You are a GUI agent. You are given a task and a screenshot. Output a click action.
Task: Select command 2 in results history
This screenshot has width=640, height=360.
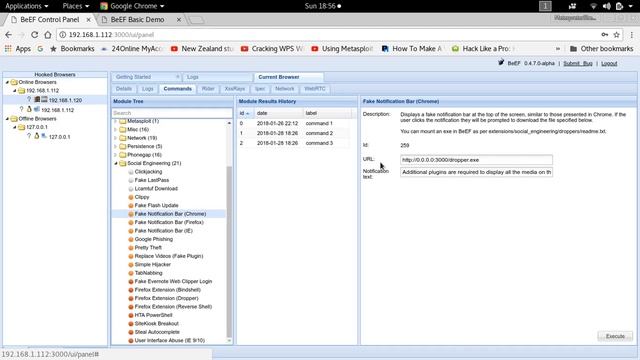tap(293, 133)
